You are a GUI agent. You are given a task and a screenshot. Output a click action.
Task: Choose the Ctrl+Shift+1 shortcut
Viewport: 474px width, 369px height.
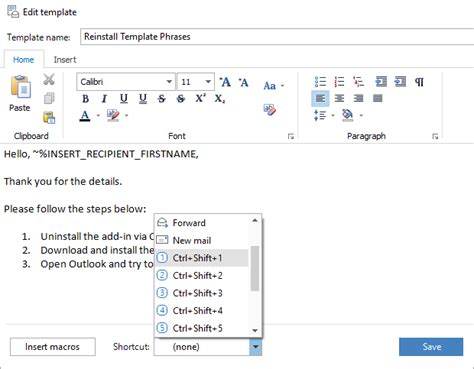(202, 258)
